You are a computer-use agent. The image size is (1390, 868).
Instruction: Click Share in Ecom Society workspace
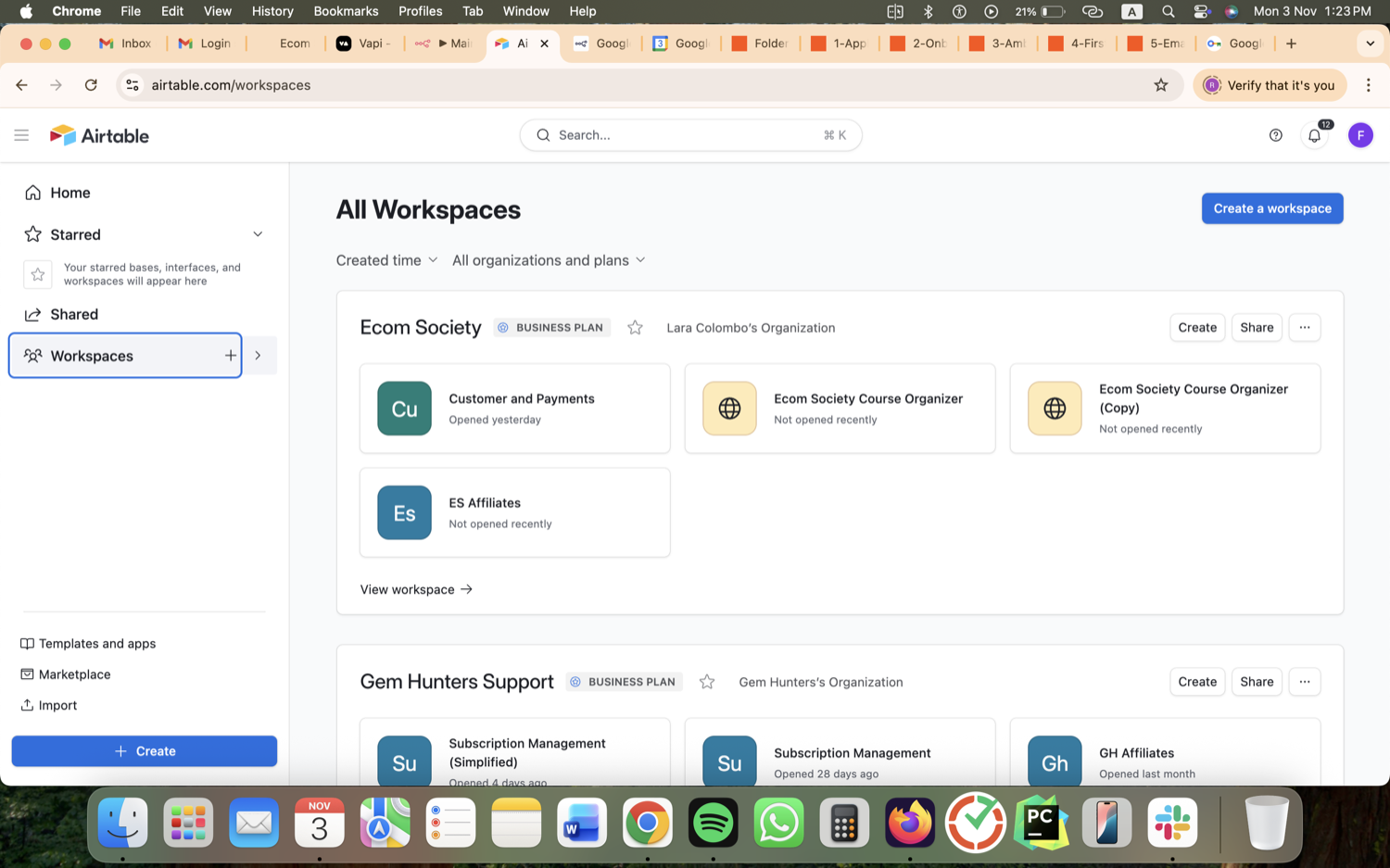tap(1257, 328)
